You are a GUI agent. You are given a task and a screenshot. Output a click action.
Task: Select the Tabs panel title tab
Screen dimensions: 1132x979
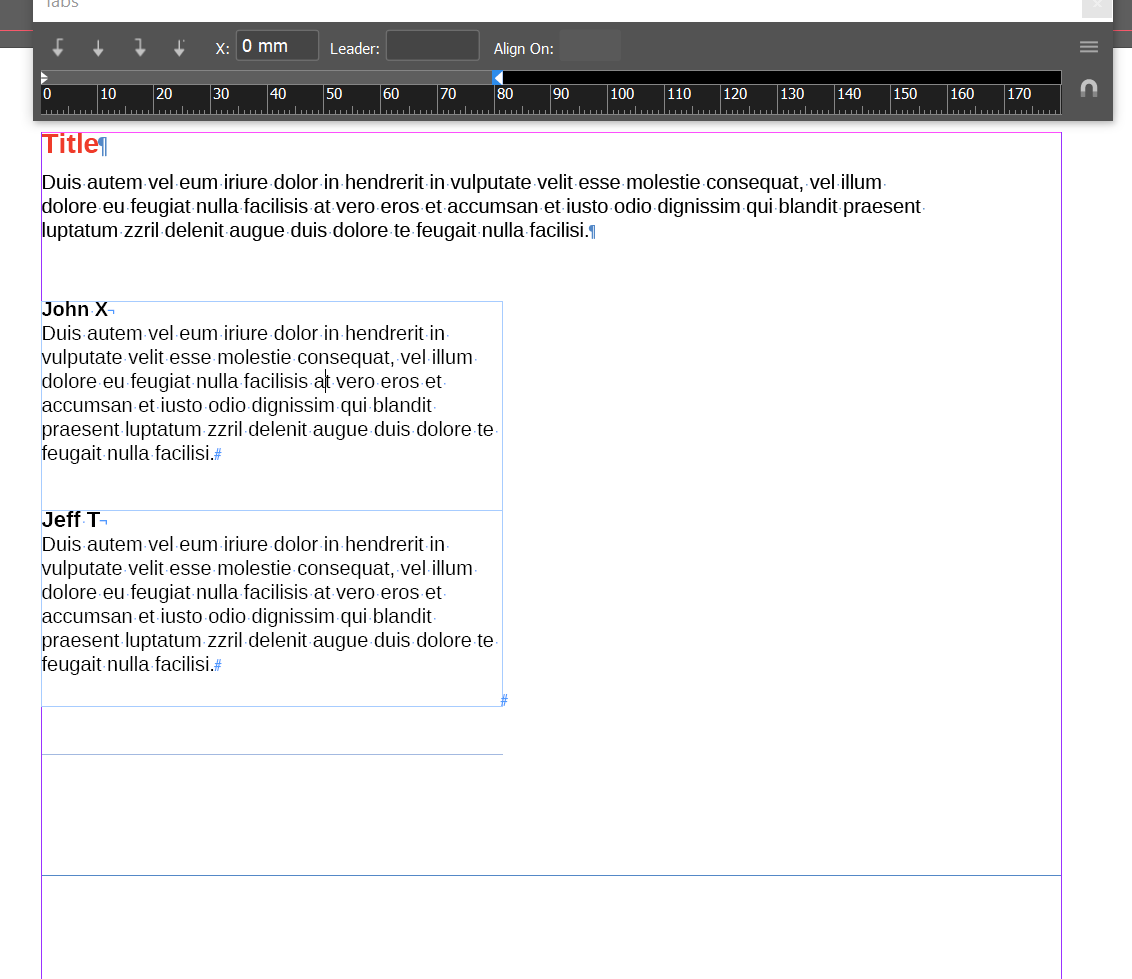click(x=63, y=6)
